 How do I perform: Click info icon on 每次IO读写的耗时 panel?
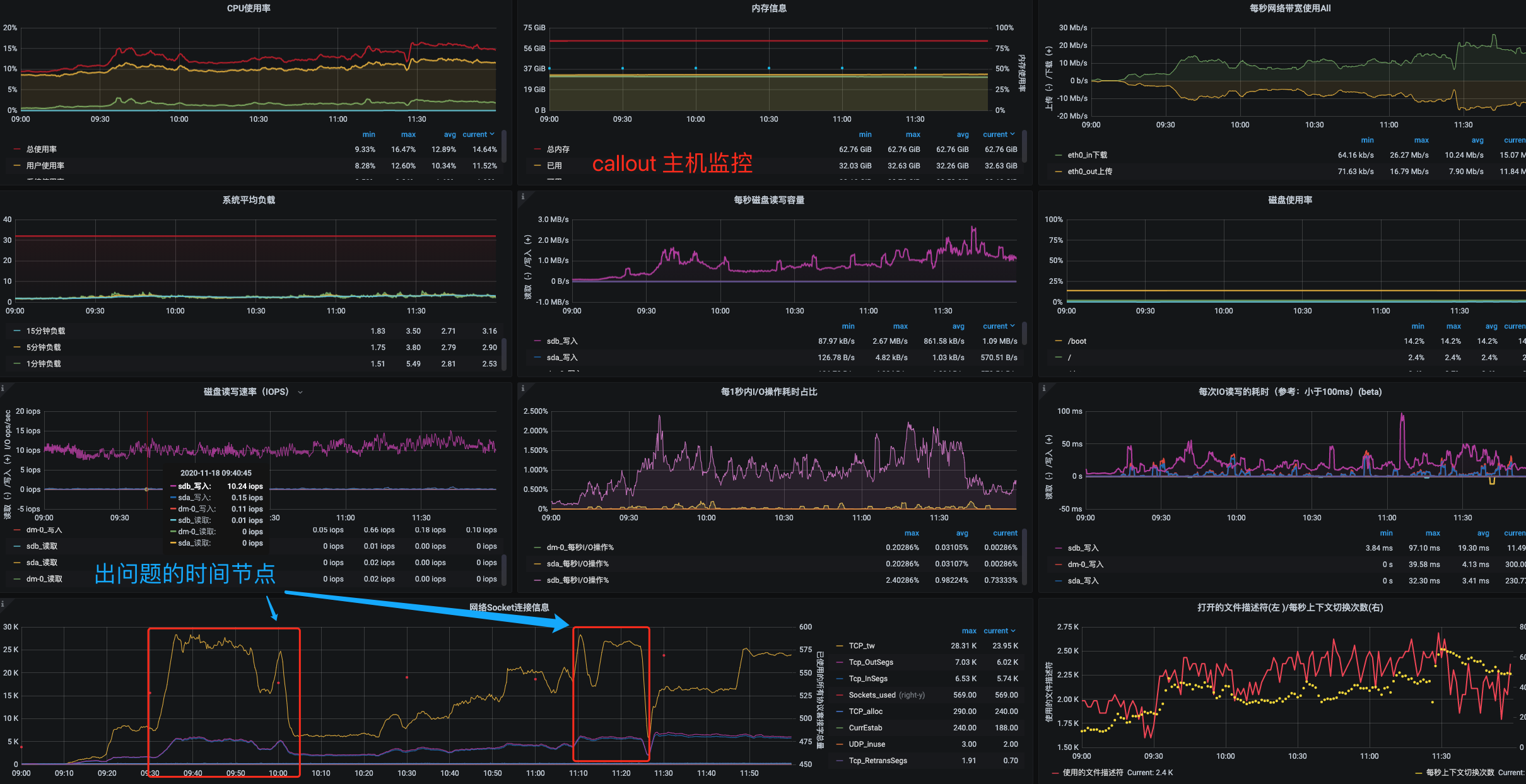1044,389
